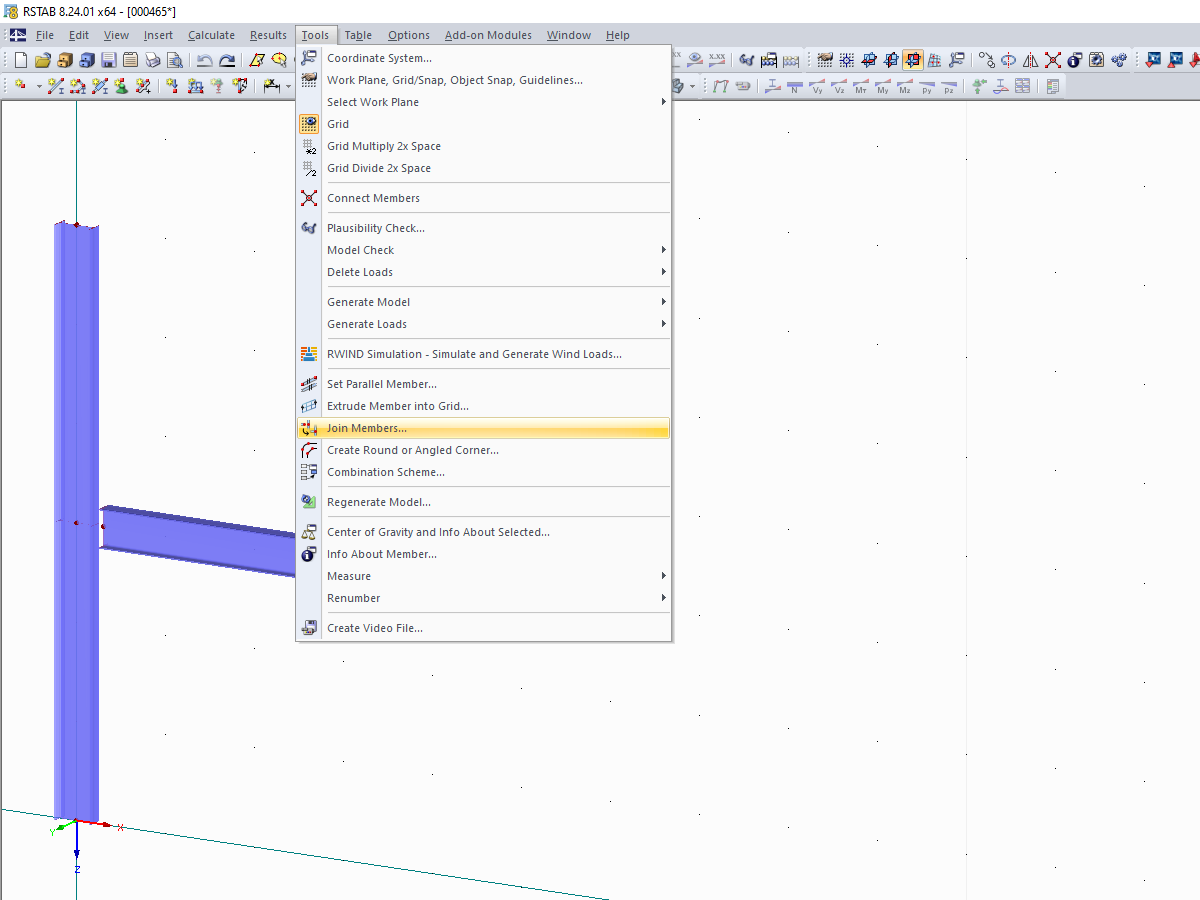Create a new model with the blank page icon
1200x900 pixels.
tap(21, 60)
